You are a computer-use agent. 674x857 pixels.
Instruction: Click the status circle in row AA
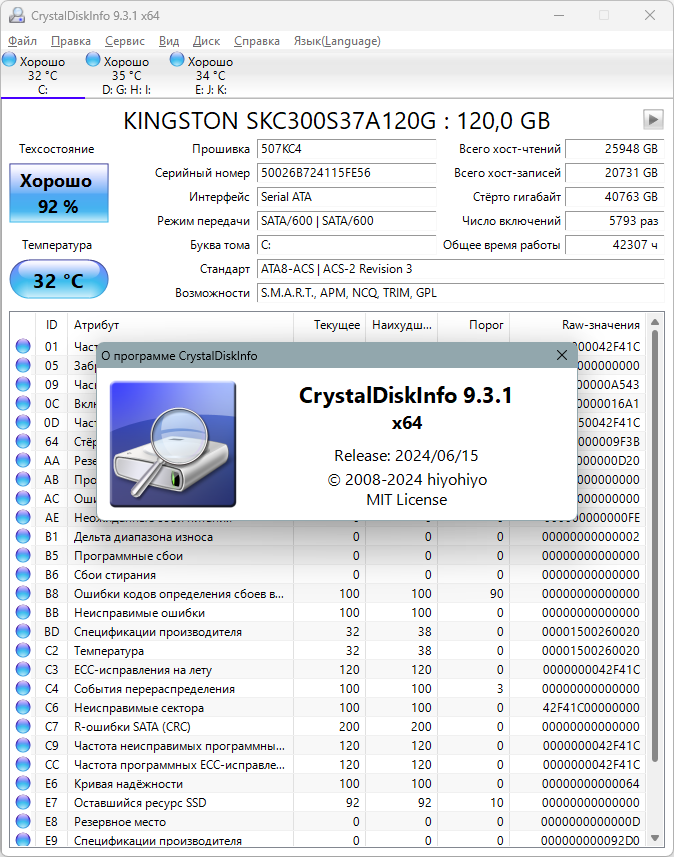point(23,460)
